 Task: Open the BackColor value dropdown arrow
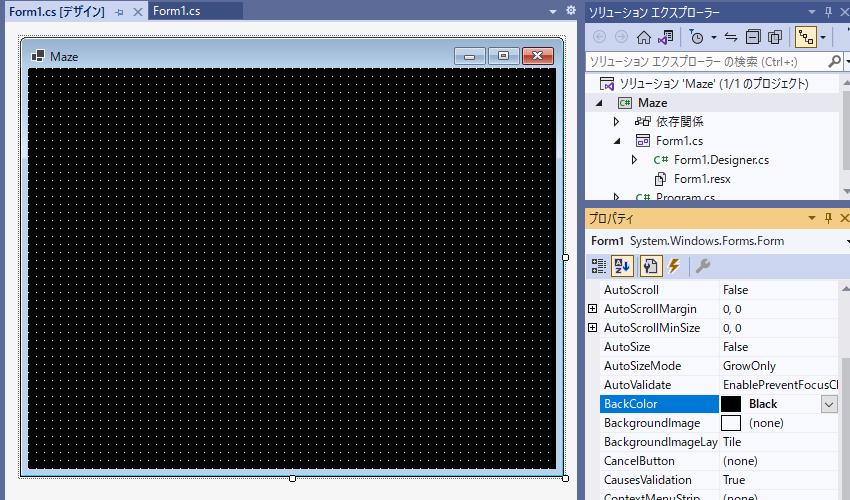click(x=829, y=404)
